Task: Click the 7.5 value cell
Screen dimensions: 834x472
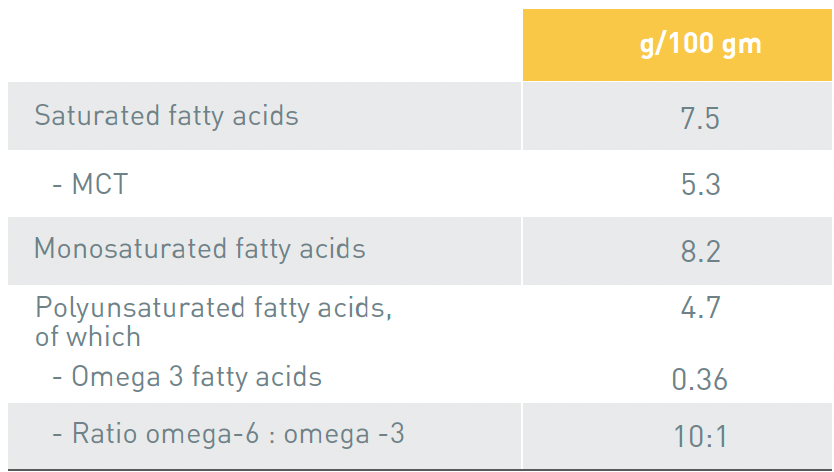Action: pos(700,118)
